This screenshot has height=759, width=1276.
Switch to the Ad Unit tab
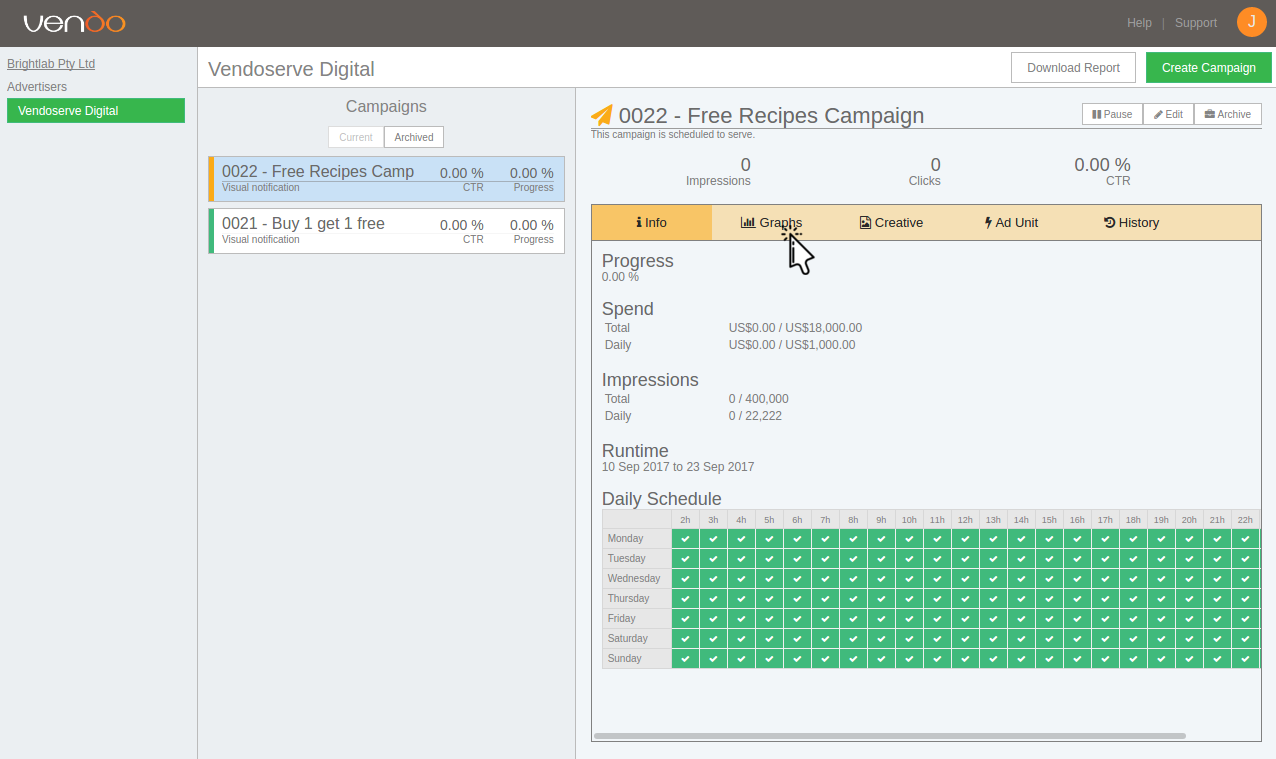(x=1011, y=223)
